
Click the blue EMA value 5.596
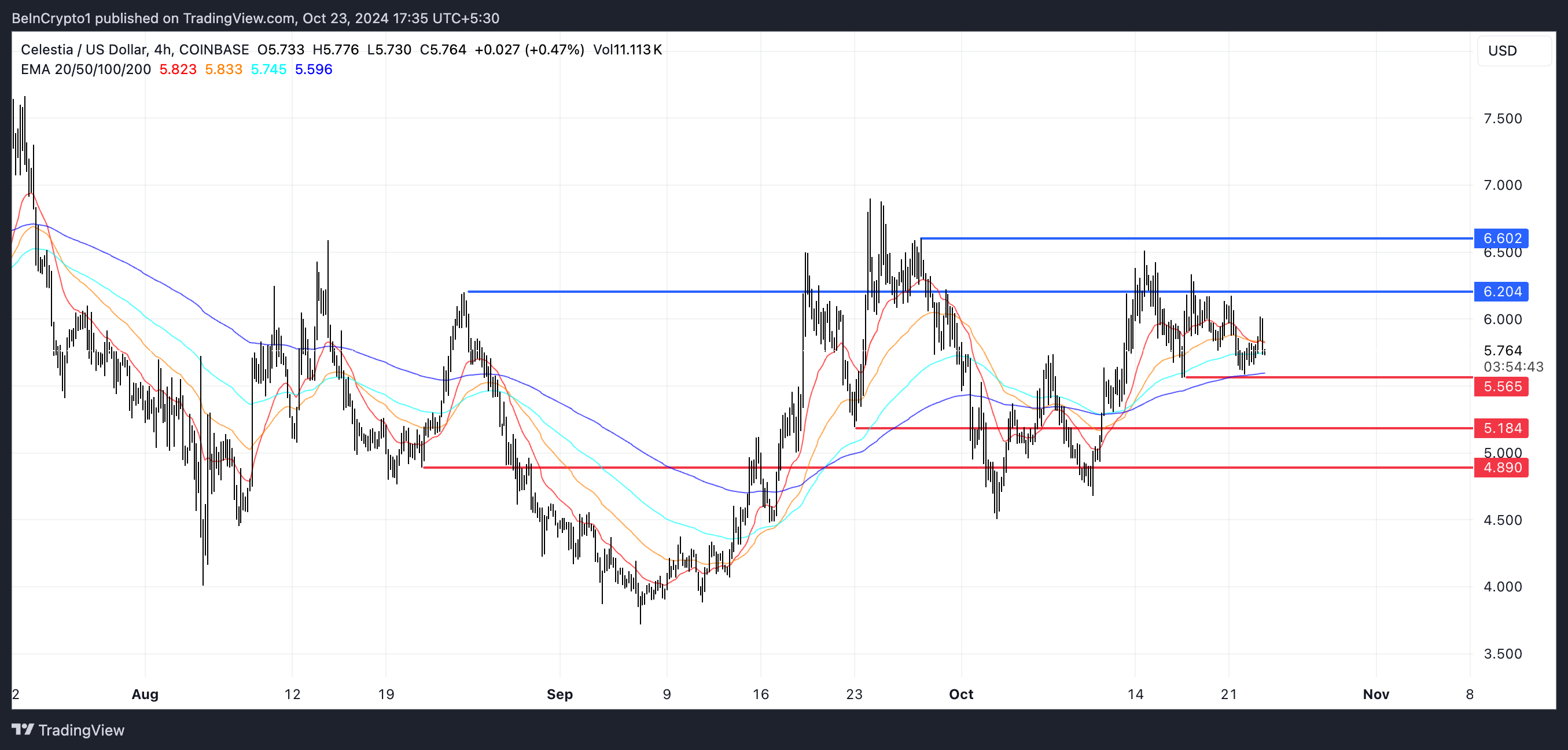point(314,69)
